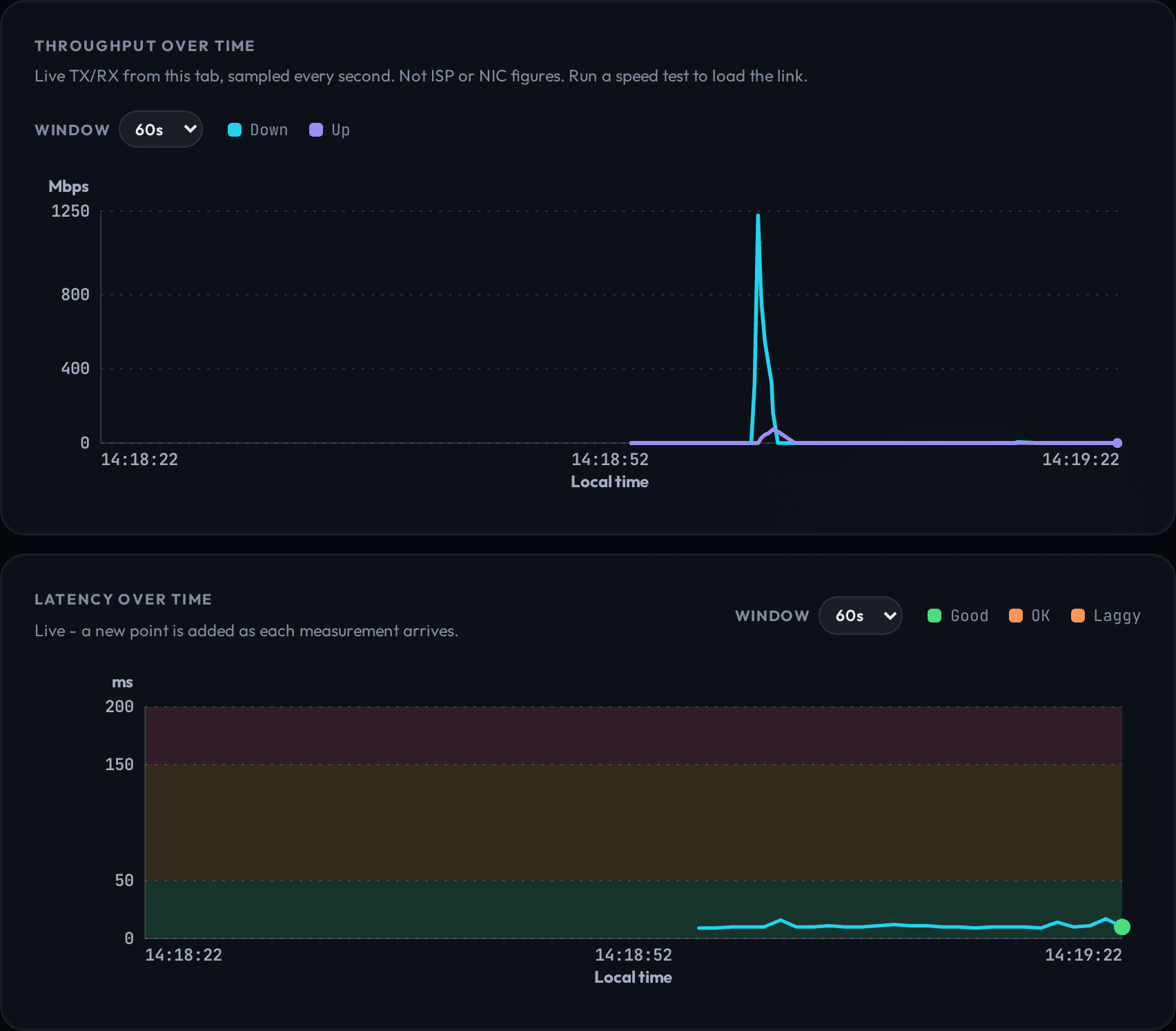
Task: Click the 14:18:52 label under throughput chart
Action: point(610,460)
